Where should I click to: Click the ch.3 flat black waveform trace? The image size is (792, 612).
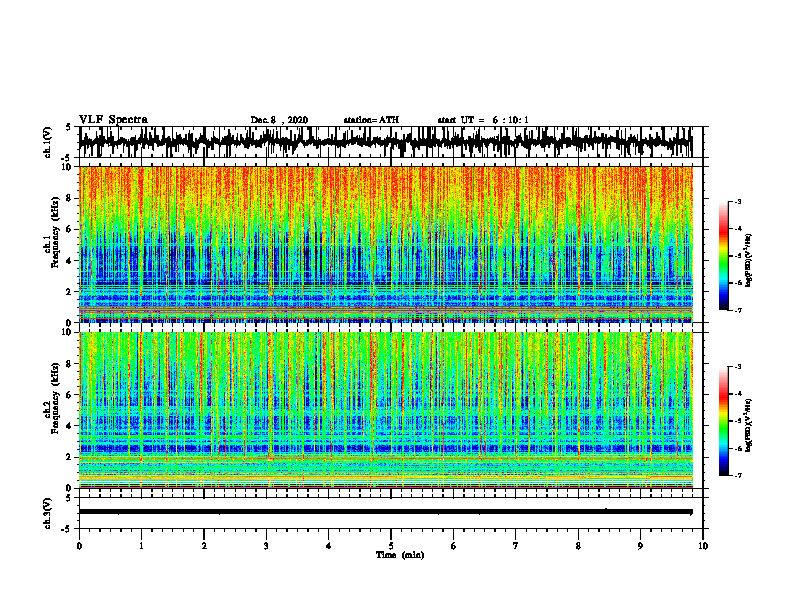pyautogui.click(x=386, y=512)
